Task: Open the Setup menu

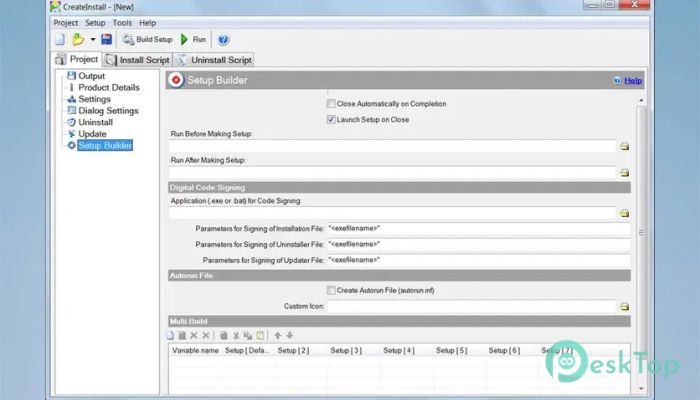Action: click(x=95, y=23)
